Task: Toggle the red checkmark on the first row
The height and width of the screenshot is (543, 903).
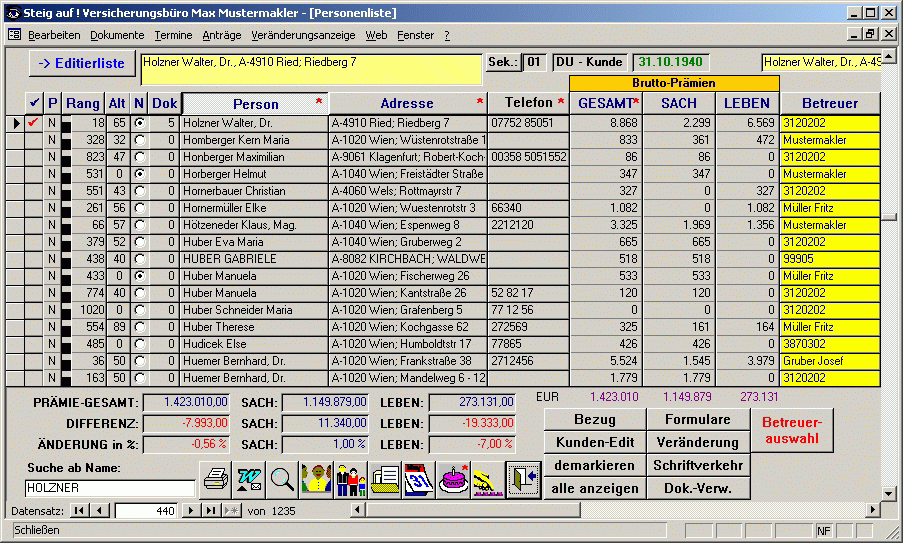Action: coord(34,123)
